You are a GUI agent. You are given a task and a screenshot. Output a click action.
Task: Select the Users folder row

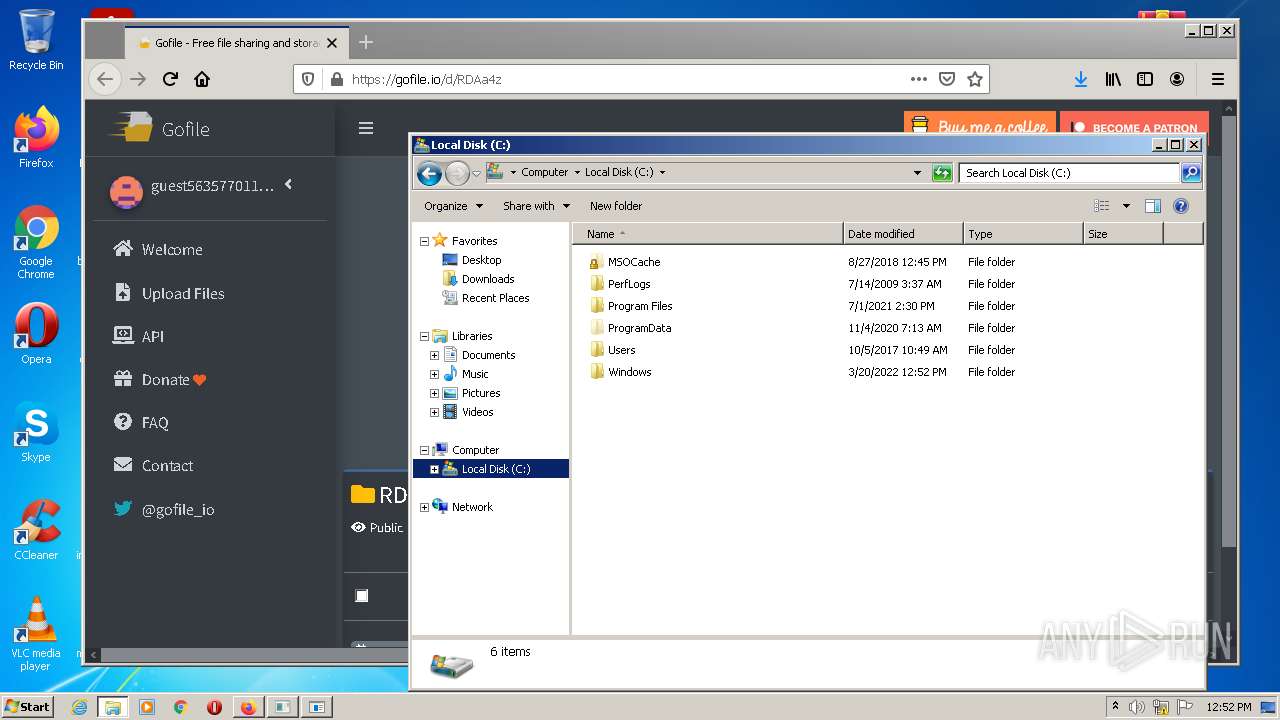pyautogui.click(x=886, y=350)
